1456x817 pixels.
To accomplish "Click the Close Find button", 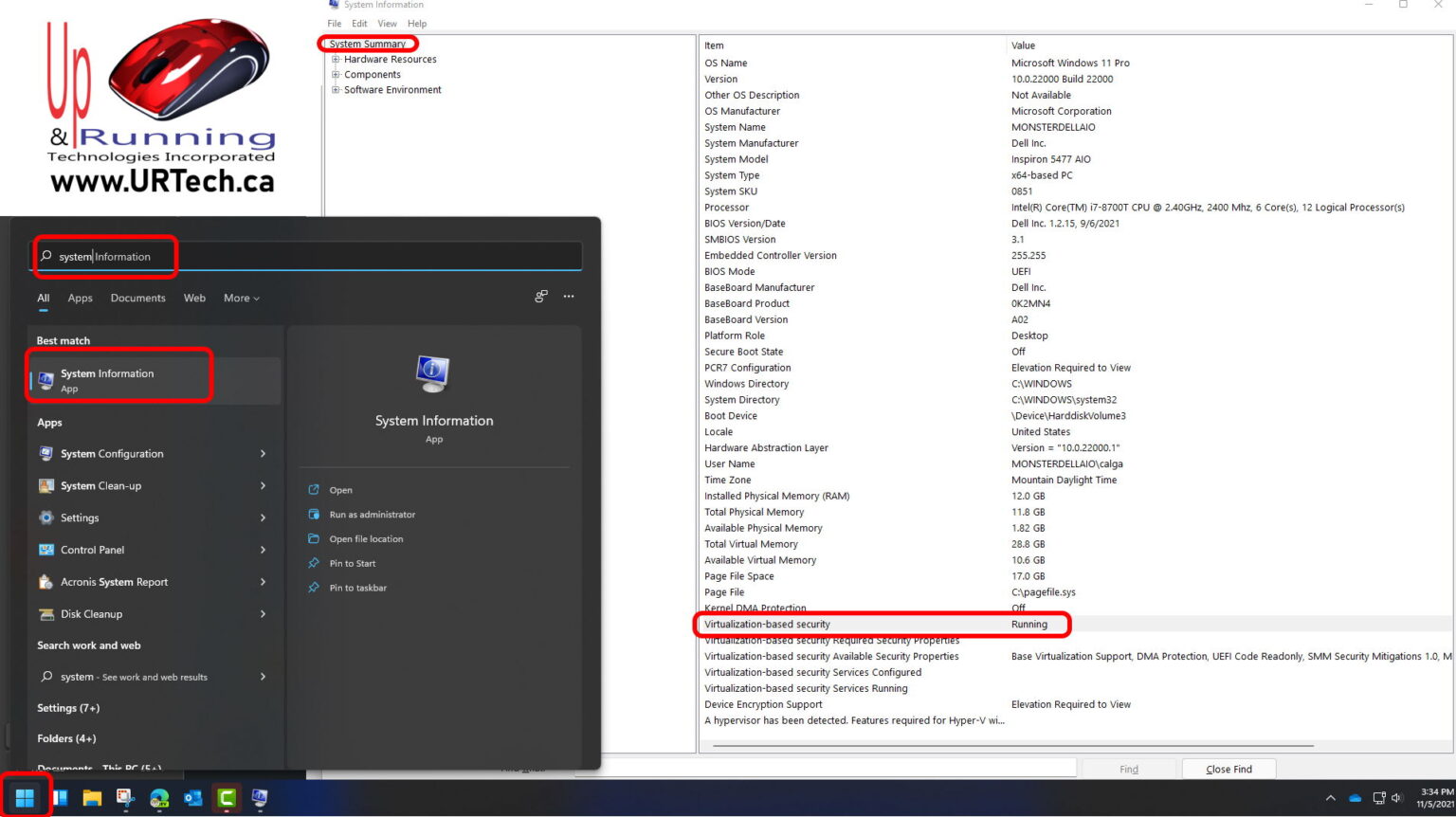I will [1228, 769].
